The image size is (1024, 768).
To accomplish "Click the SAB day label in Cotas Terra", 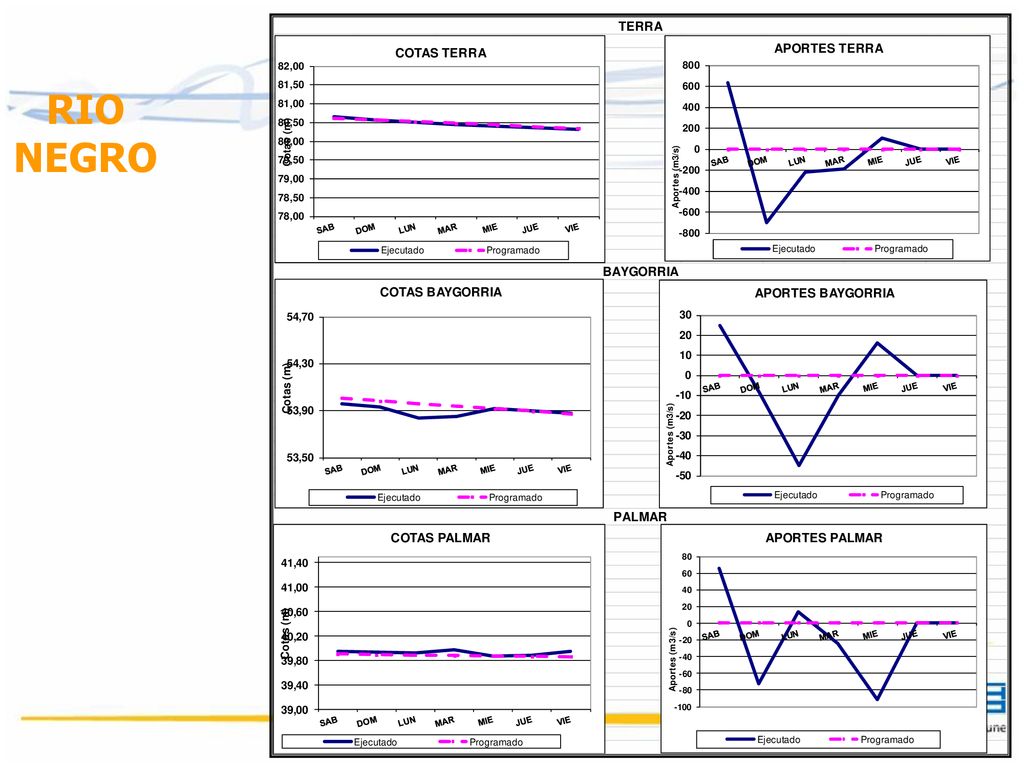I will 325,229.
